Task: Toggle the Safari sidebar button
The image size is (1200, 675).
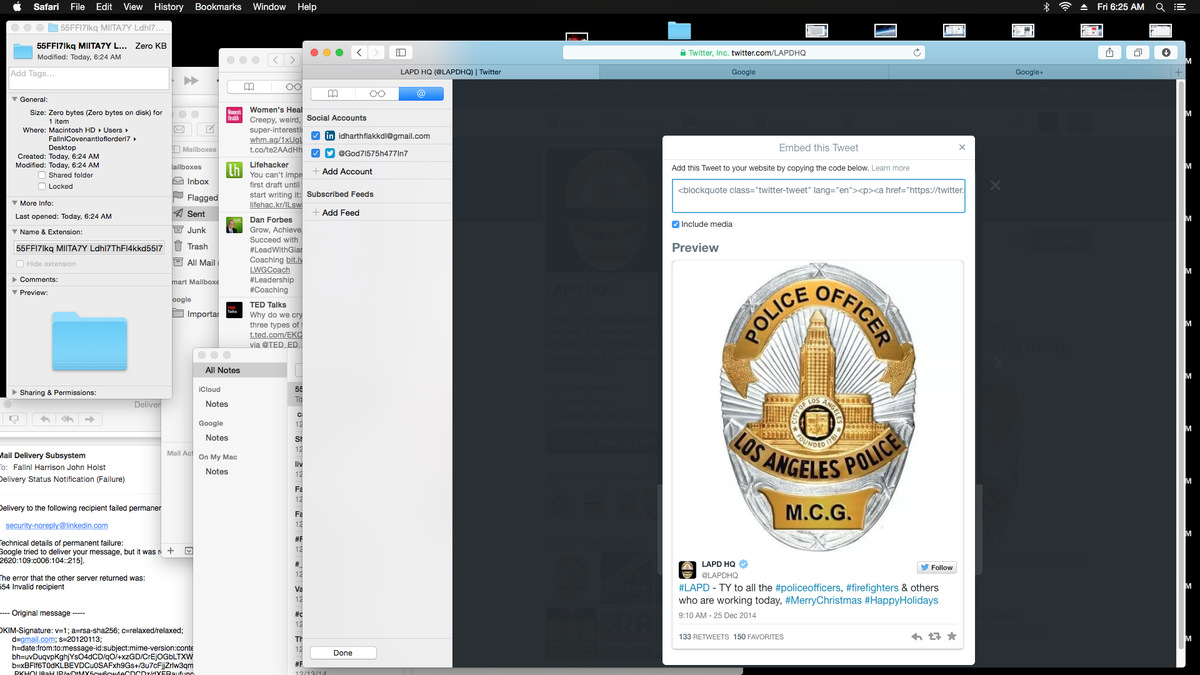Action: (401, 52)
